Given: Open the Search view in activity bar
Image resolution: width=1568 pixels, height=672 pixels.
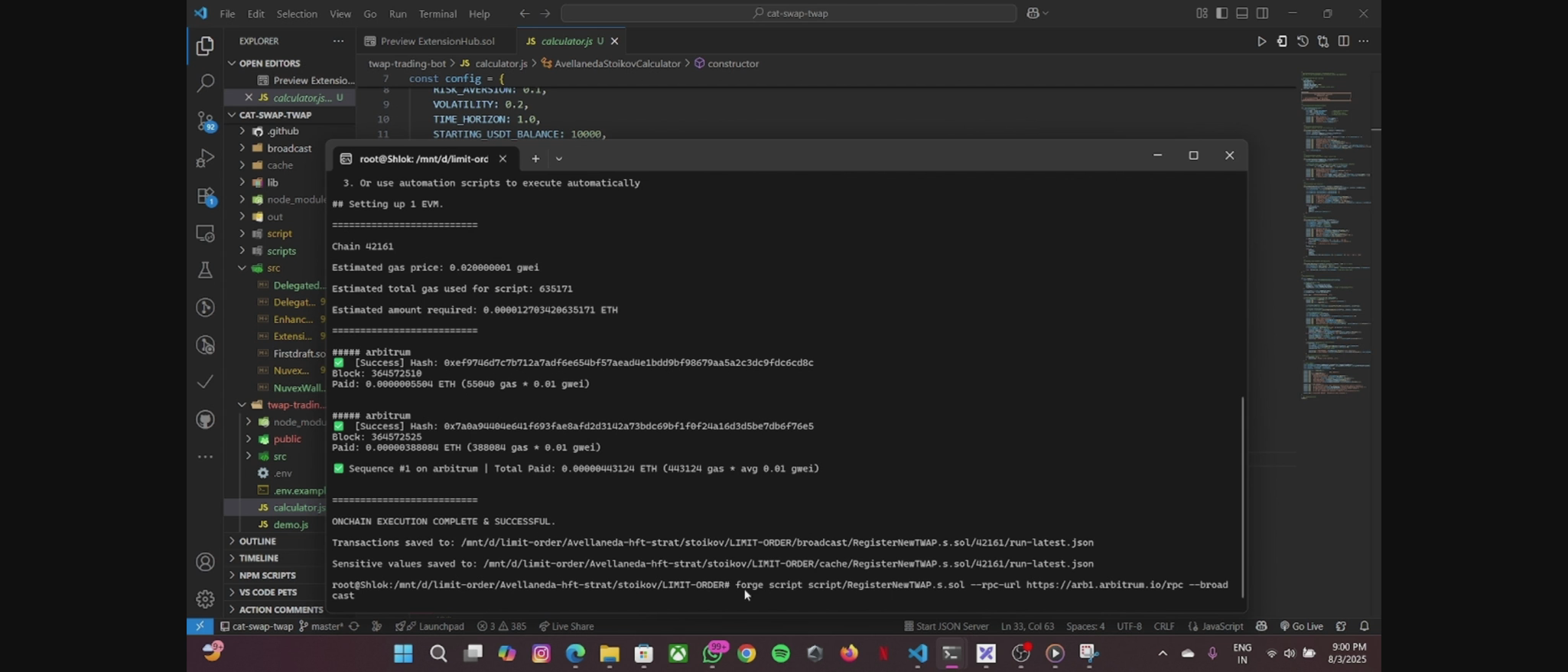Looking at the screenshot, I should click(204, 83).
